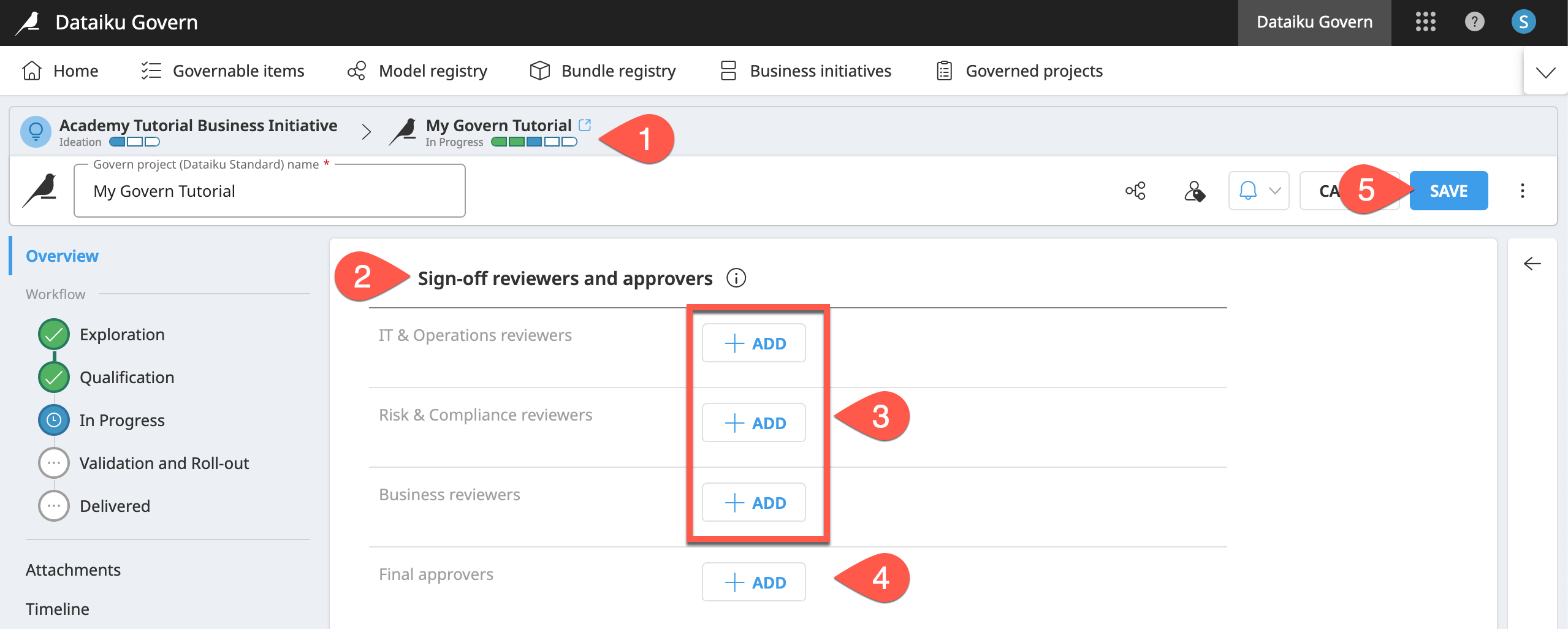Click Exploration green checkmark icon
The width and height of the screenshot is (1568, 629).
[54, 334]
